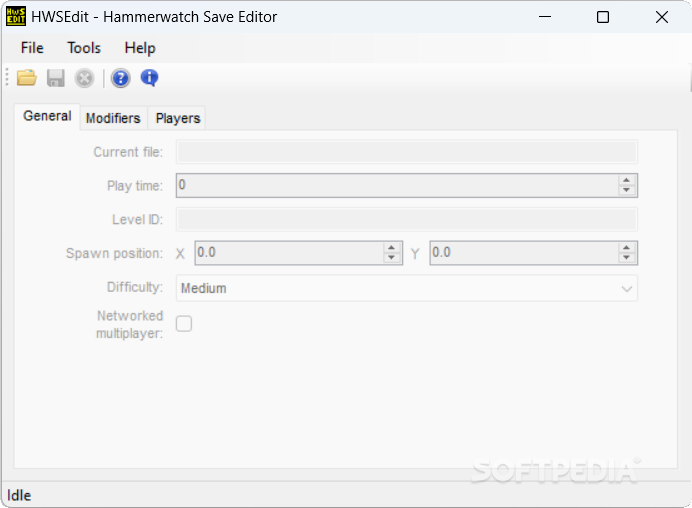Switch to the Modifiers tab
The height and width of the screenshot is (508, 692).
click(x=113, y=118)
